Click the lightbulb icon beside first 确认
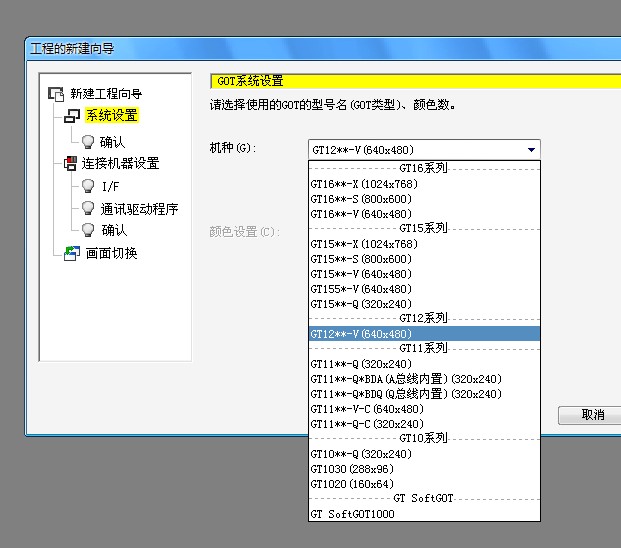 [x=88, y=141]
